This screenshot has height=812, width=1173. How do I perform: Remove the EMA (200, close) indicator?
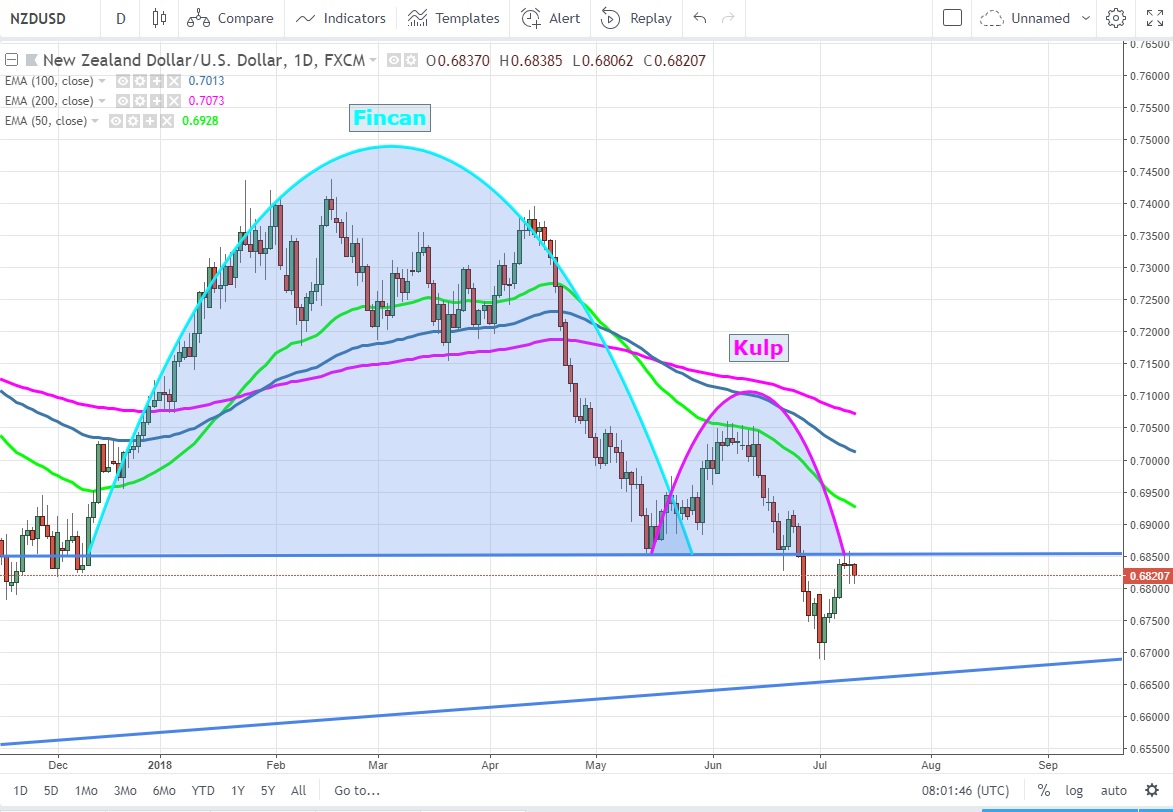click(173, 101)
